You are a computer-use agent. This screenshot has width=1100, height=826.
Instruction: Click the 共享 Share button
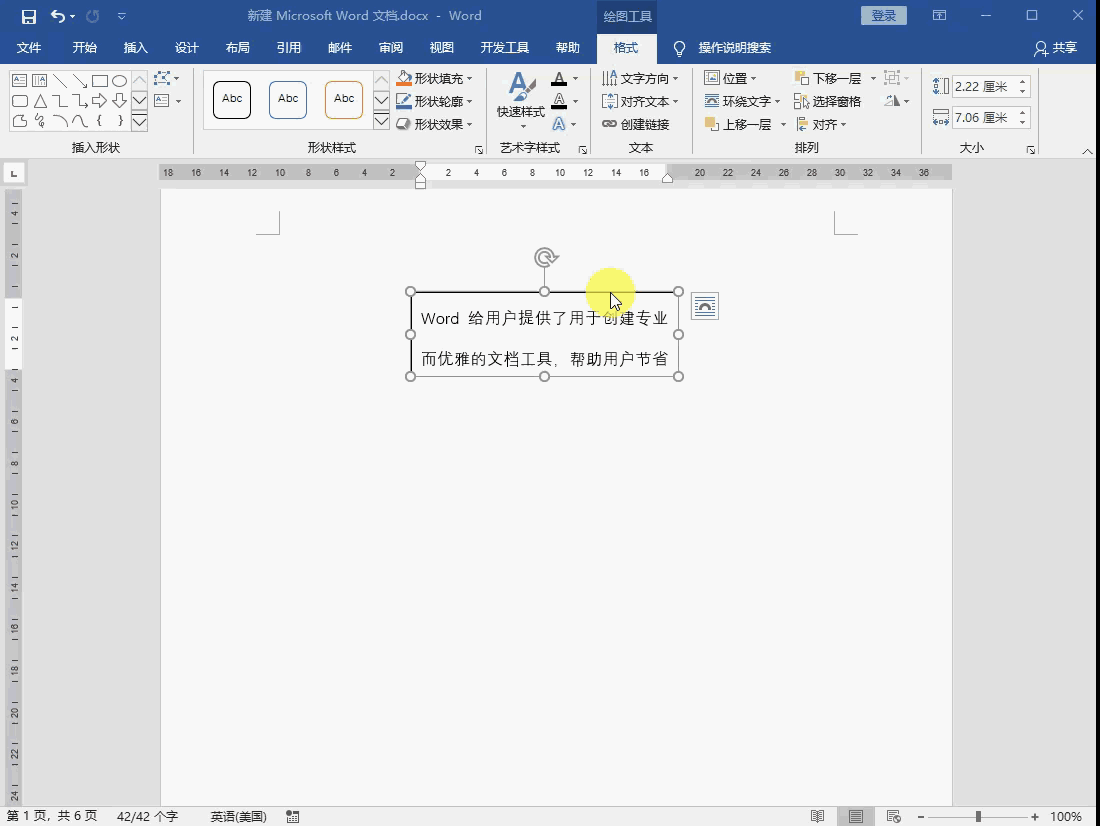pos(1055,48)
